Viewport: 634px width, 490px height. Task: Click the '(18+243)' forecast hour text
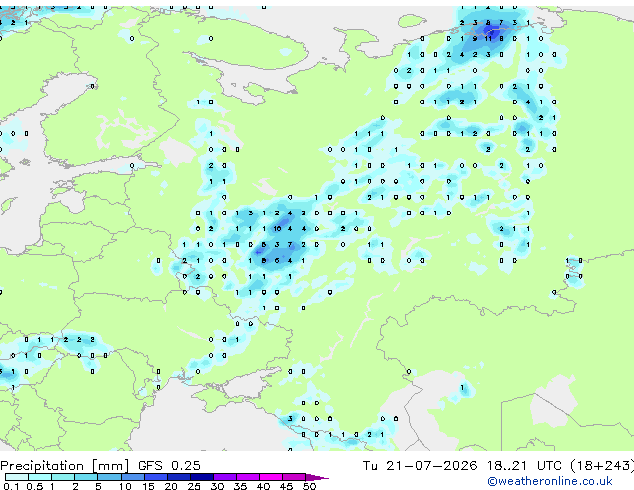(602, 466)
